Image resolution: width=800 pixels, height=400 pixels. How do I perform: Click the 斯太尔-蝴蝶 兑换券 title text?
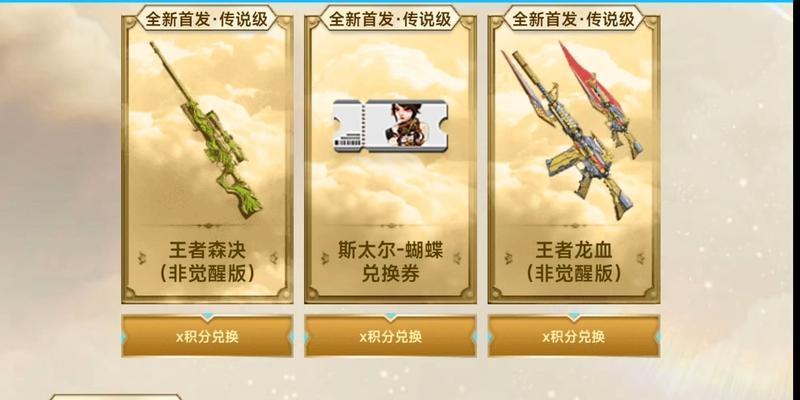pyautogui.click(x=390, y=262)
